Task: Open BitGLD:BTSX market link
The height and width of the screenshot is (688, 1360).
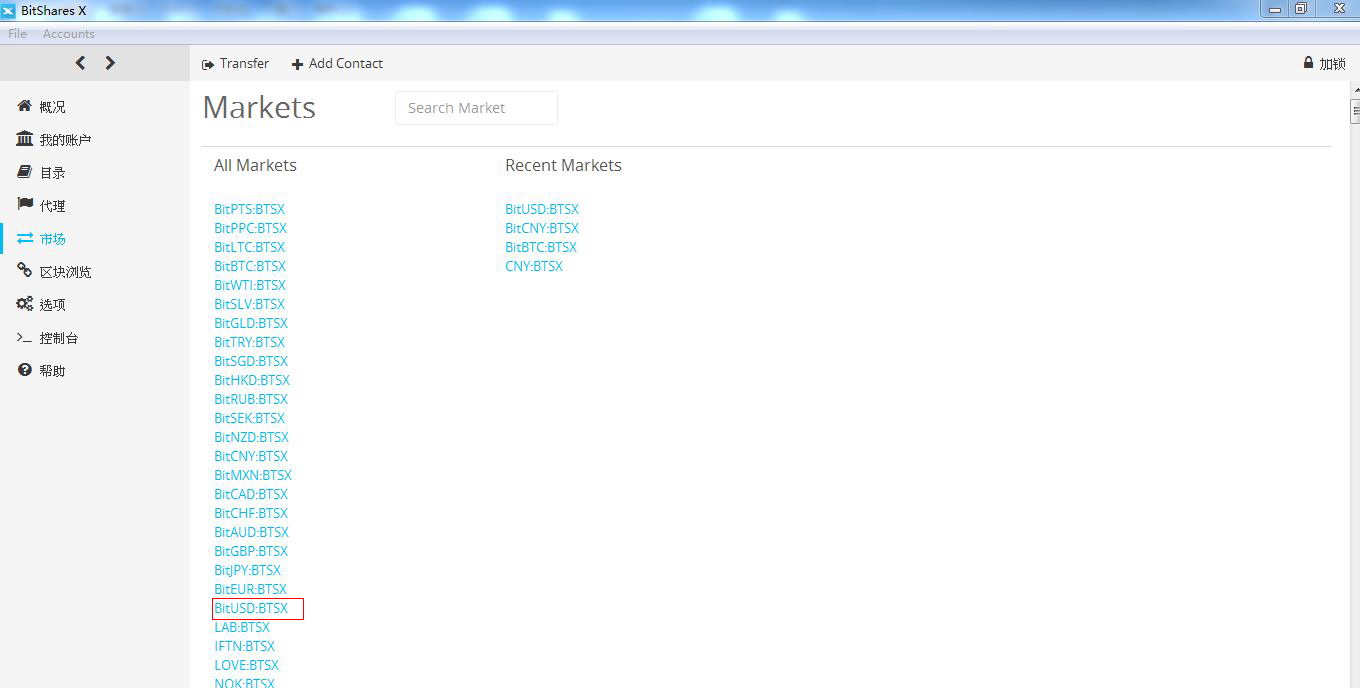Action: 251,323
